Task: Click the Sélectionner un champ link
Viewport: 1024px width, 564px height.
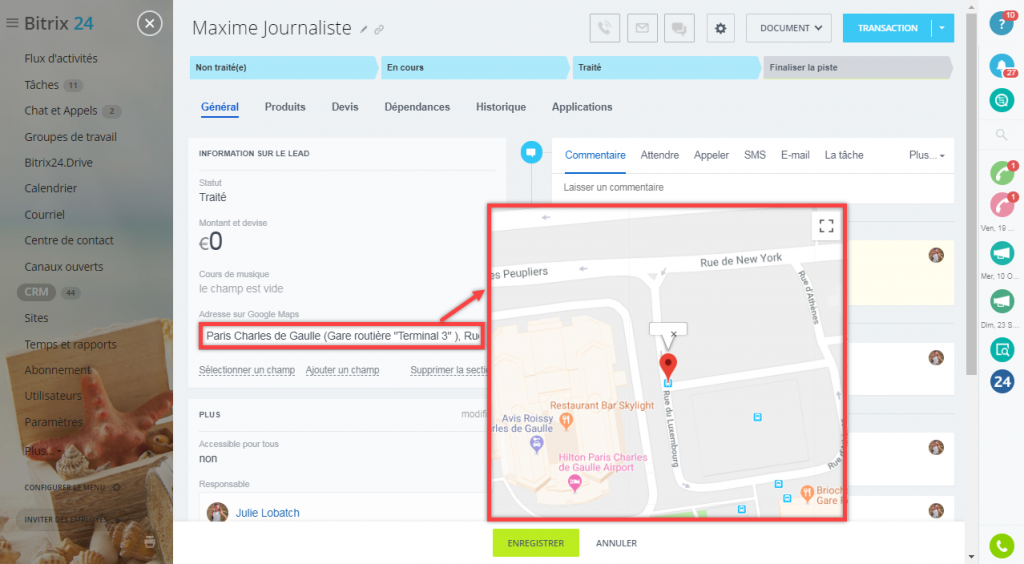Action: (247, 370)
